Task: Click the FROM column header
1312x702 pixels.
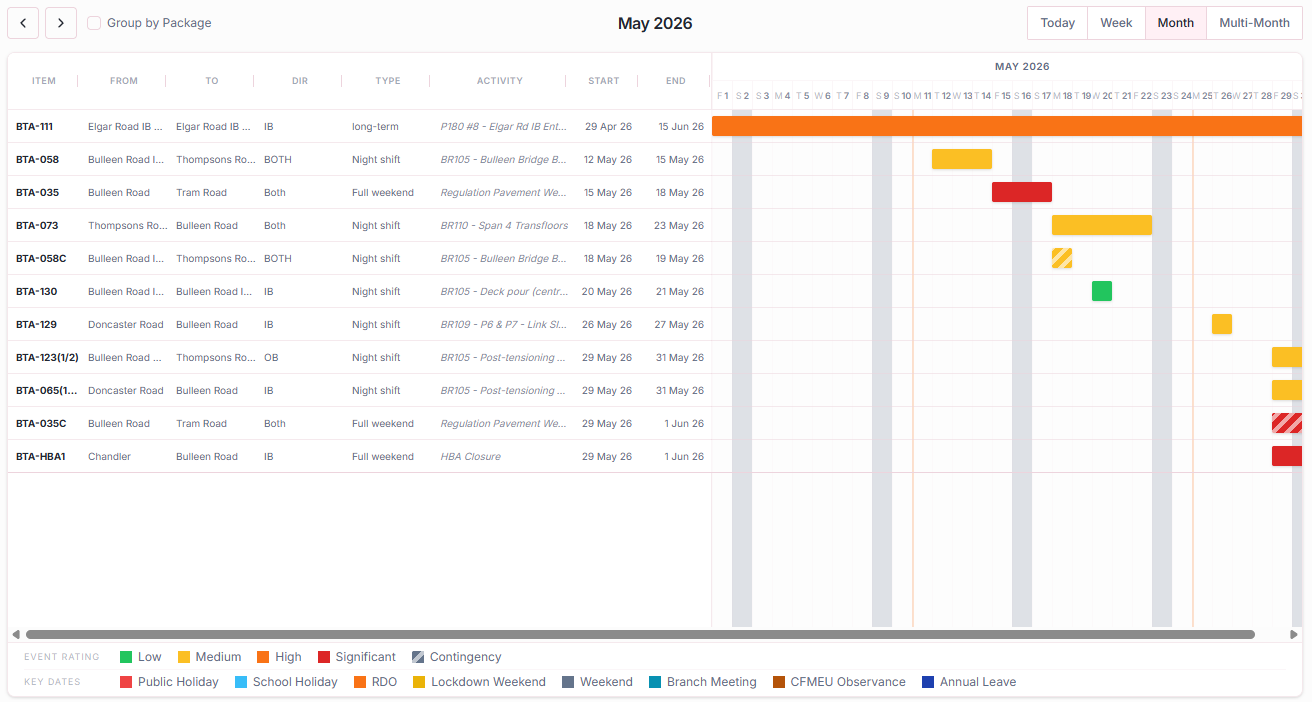Action: point(124,81)
